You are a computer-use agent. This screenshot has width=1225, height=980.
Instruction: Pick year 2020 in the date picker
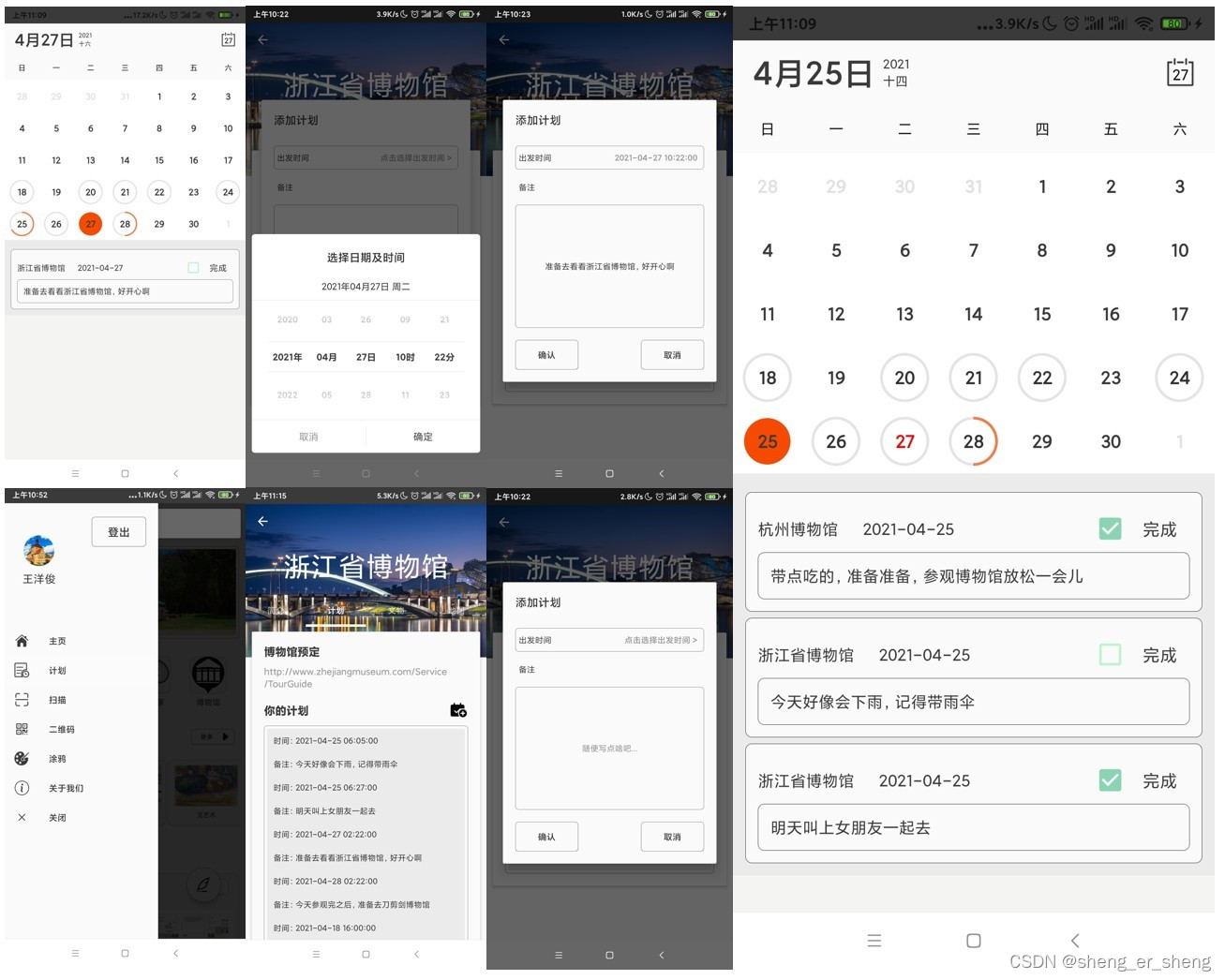point(288,320)
